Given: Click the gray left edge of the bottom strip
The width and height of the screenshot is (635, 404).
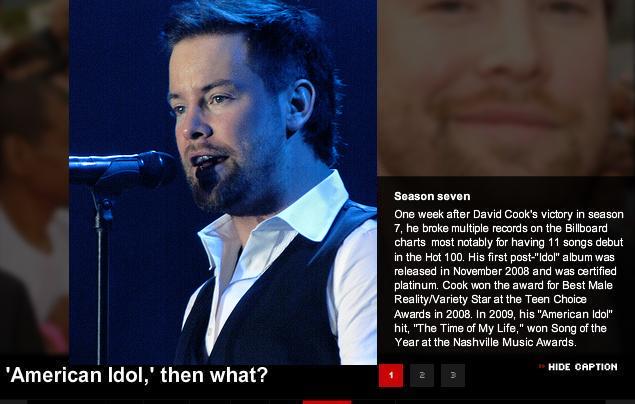Looking at the screenshot, I should (x=13, y=402).
